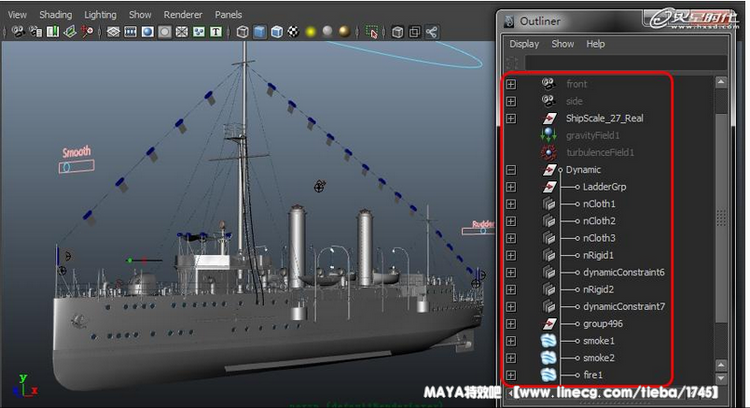Toggle the grid display toolbar button
750x408 pixels.
114,32
